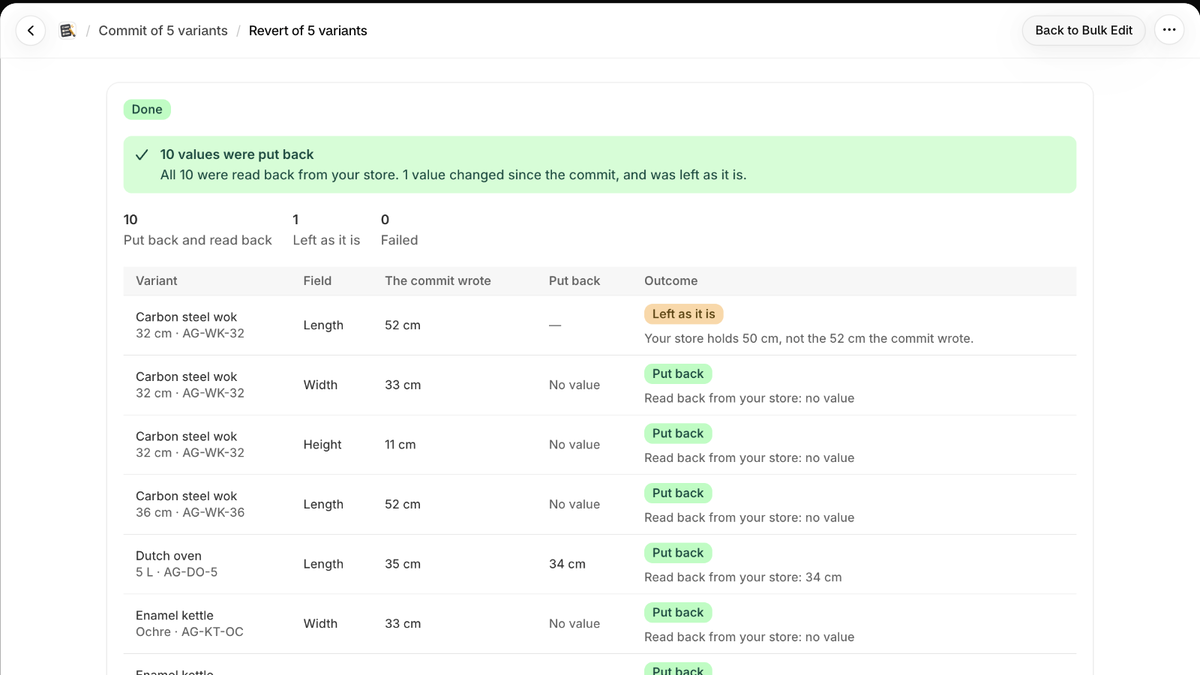Image resolution: width=1200 pixels, height=675 pixels.
Task: Click 'Width' in the AG-WK-32 row
Action: tap(321, 385)
